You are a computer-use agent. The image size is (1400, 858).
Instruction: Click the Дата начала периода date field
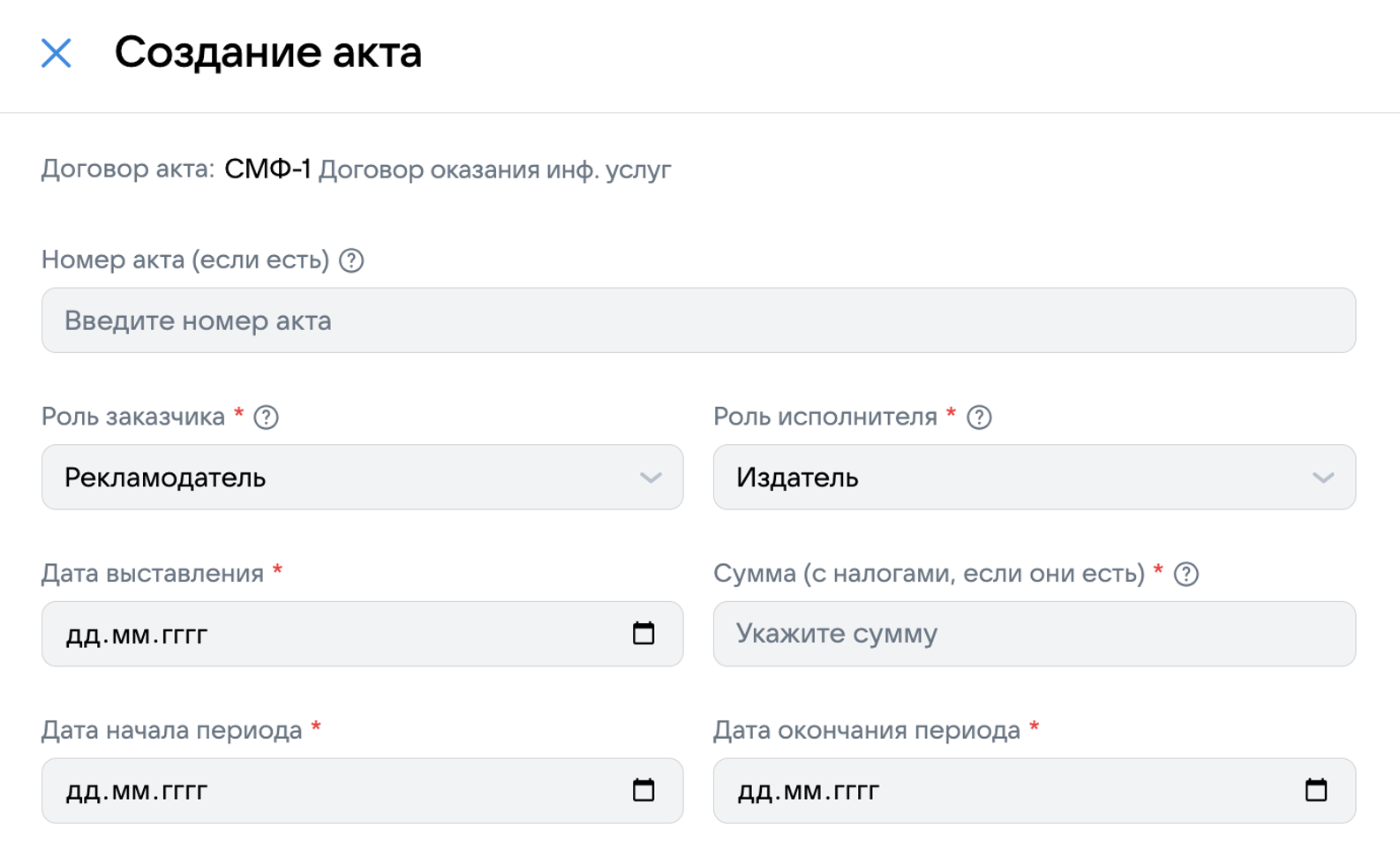coord(362,790)
